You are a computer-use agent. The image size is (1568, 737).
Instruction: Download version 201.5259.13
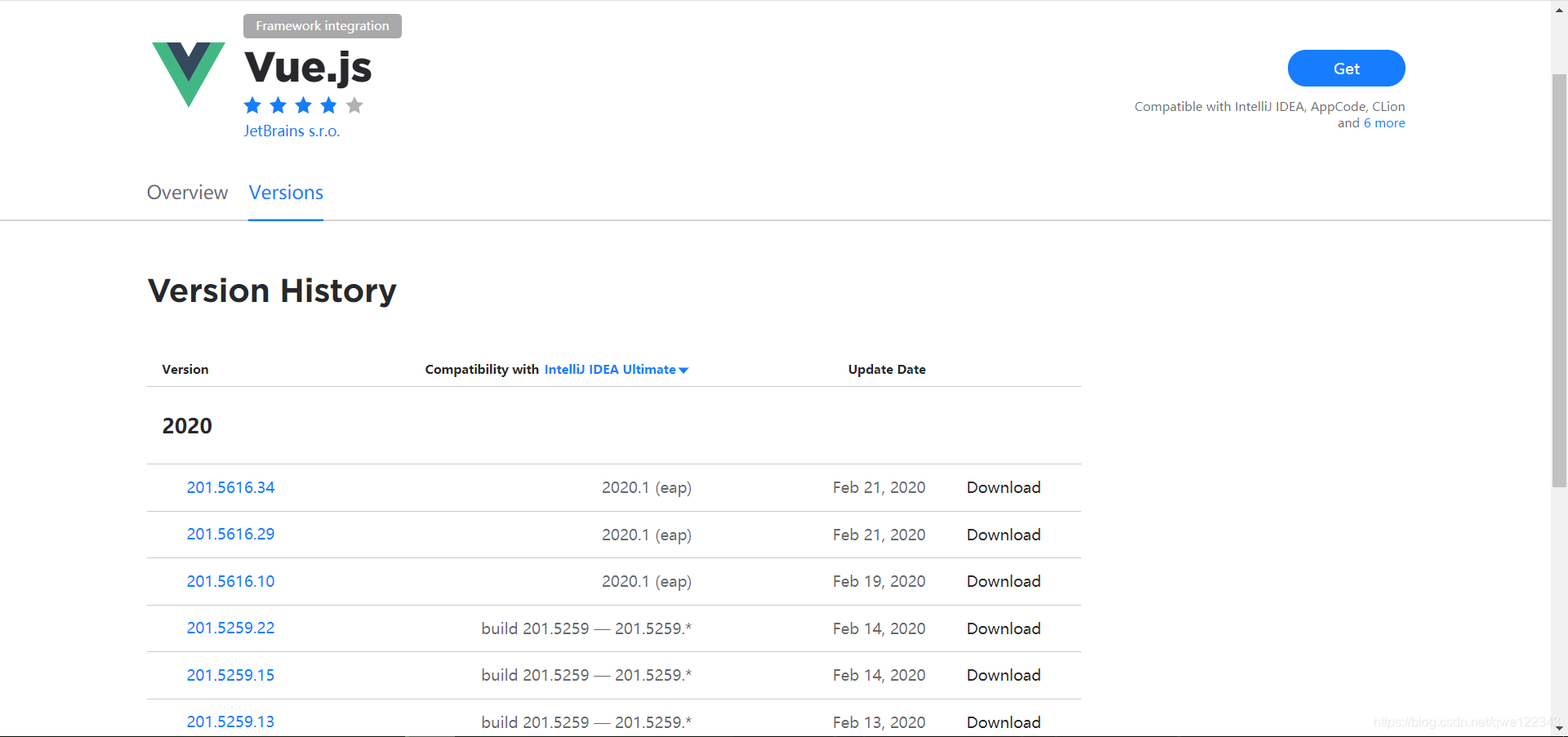click(1004, 722)
